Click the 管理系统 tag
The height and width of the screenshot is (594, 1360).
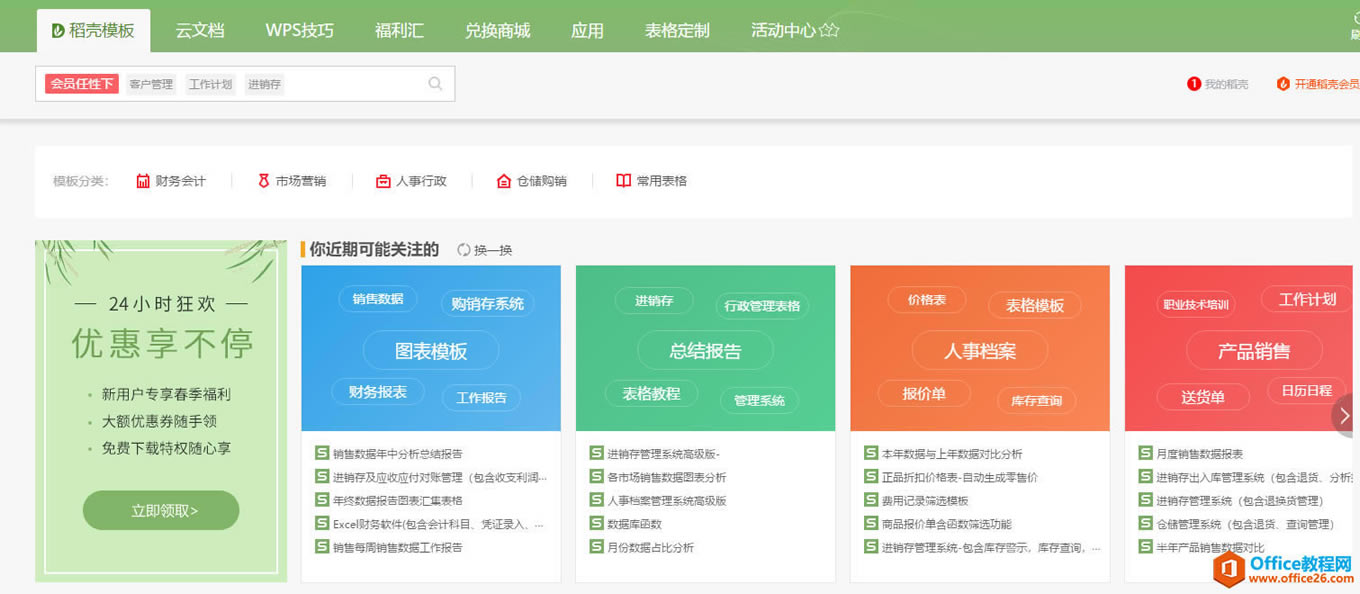point(759,400)
